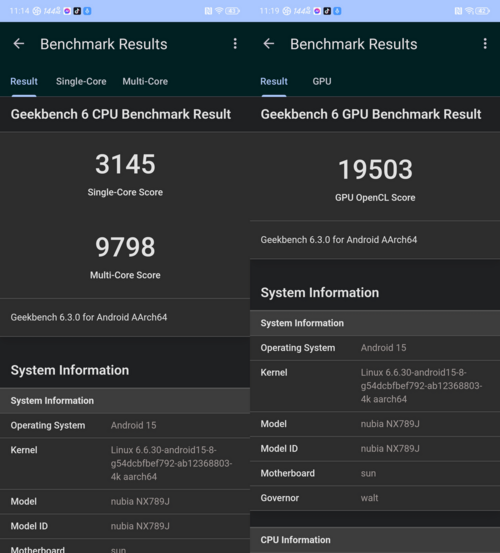Tap large System Information heading on CPU screen
Viewport: 500px width, 553px height.
pyautogui.click(x=70, y=370)
